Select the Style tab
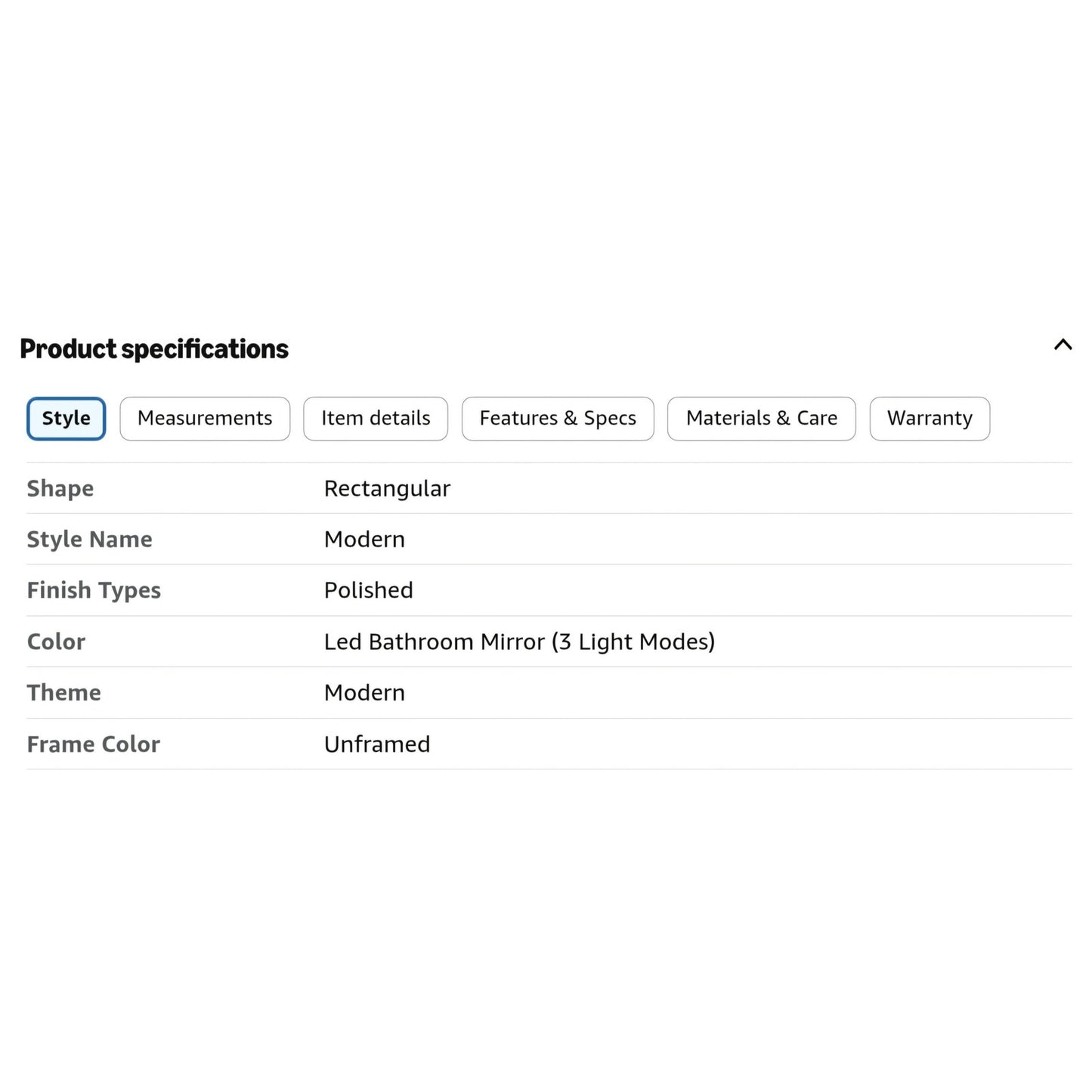1092x1092 pixels. point(67,419)
